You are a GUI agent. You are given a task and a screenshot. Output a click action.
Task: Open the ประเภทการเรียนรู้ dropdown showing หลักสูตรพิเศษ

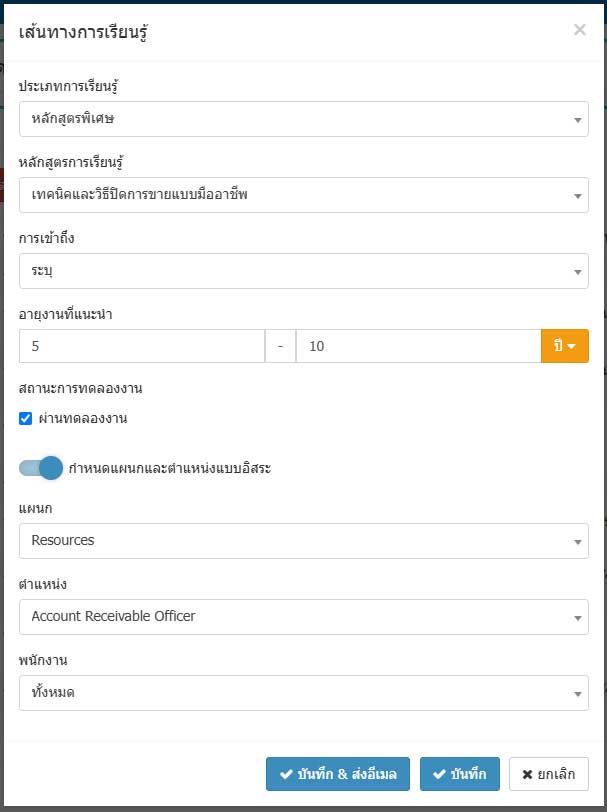(304, 119)
